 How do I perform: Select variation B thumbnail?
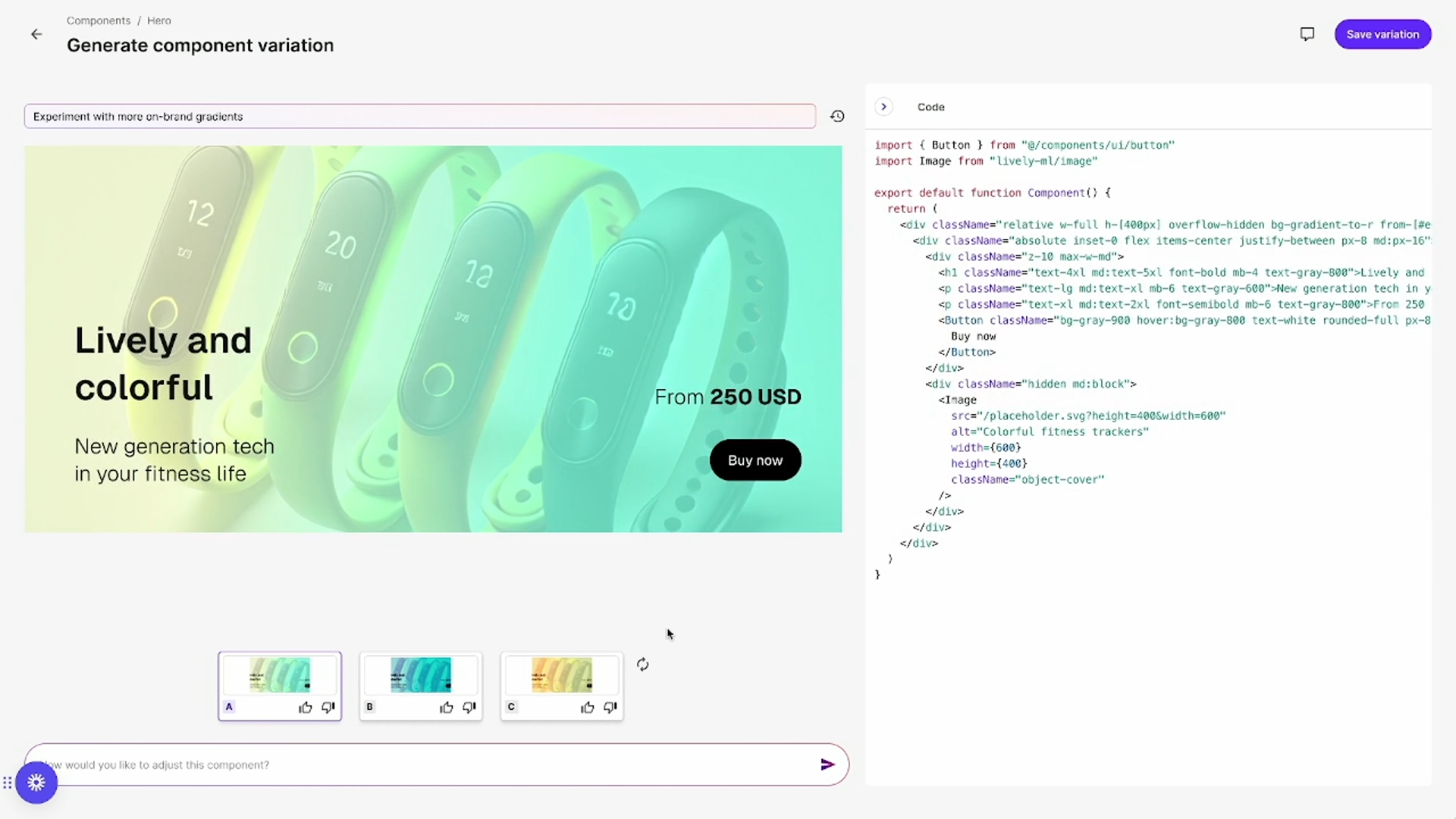pyautogui.click(x=420, y=675)
